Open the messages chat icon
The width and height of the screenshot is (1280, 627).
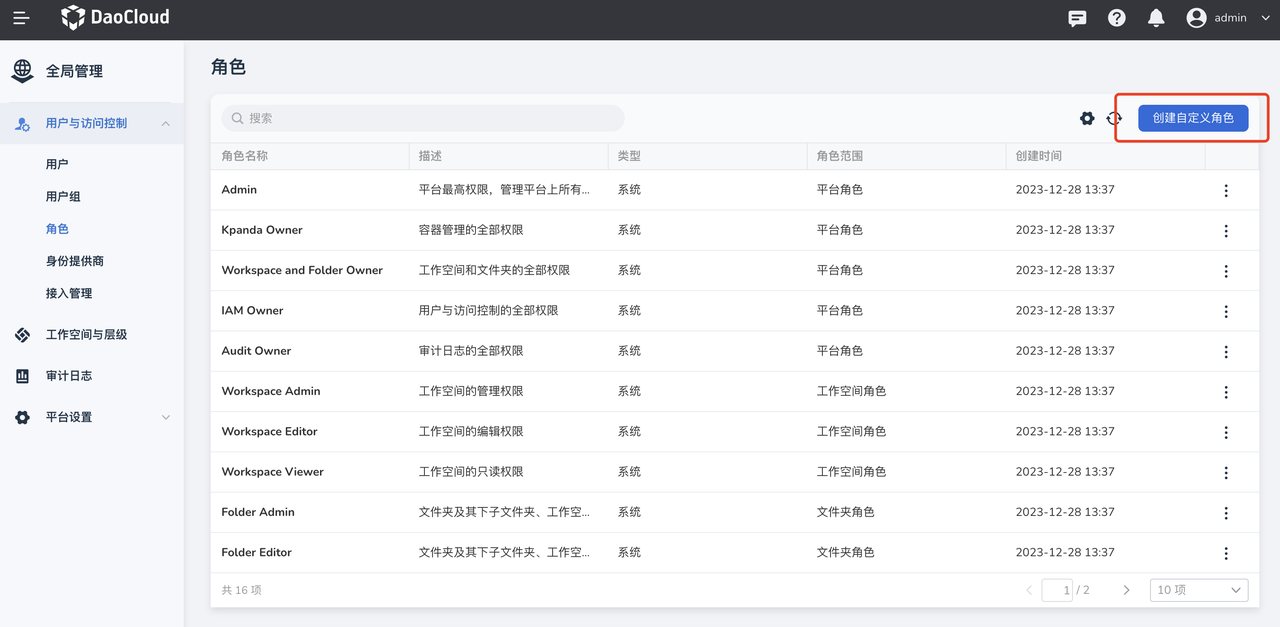(x=1077, y=18)
